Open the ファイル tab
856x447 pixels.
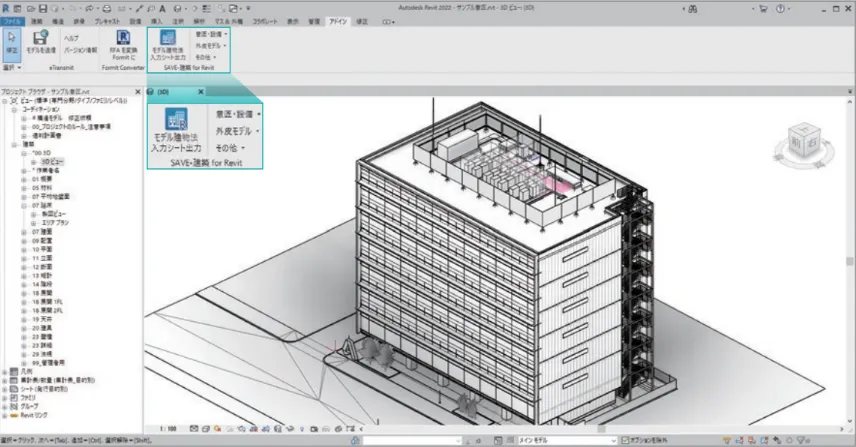tap(13, 20)
